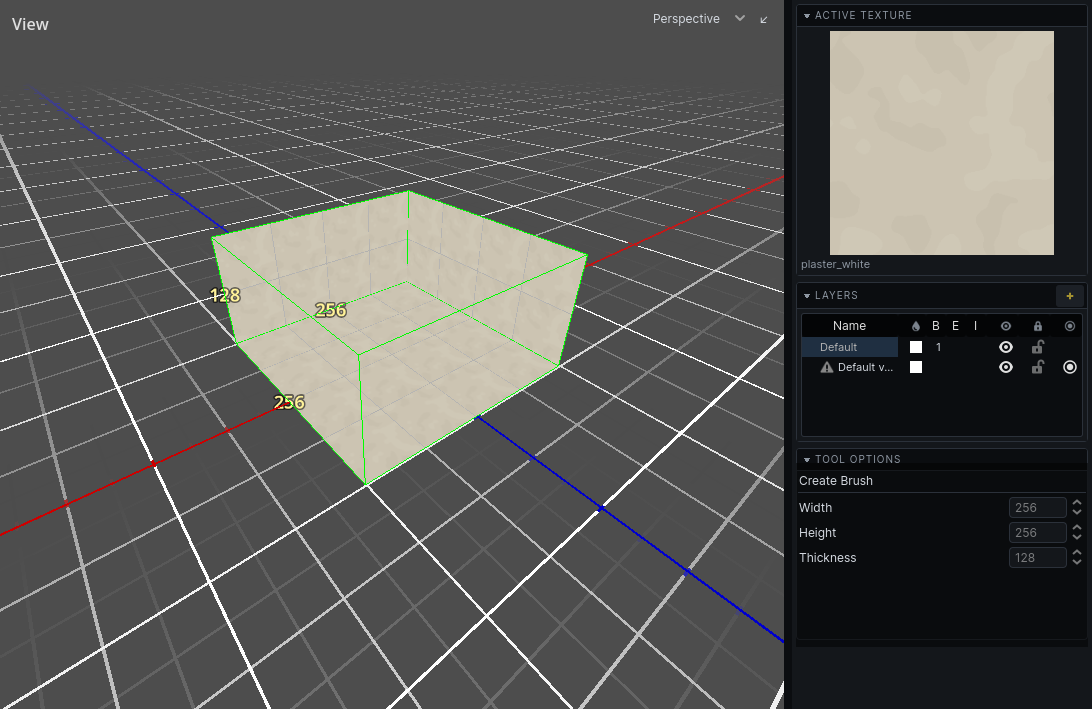Click the lock column header icon
Viewport: 1092px width, 709px height.
(1038, 326)
